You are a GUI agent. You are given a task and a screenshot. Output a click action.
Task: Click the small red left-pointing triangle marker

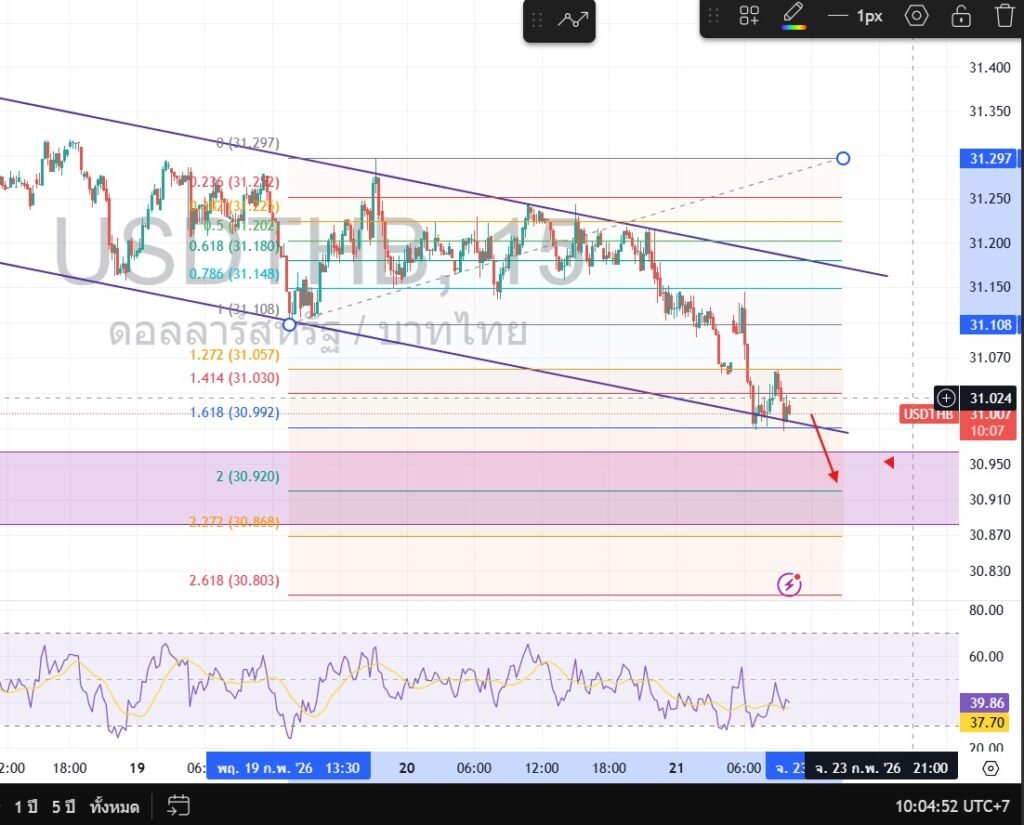(x=889, y=462)
